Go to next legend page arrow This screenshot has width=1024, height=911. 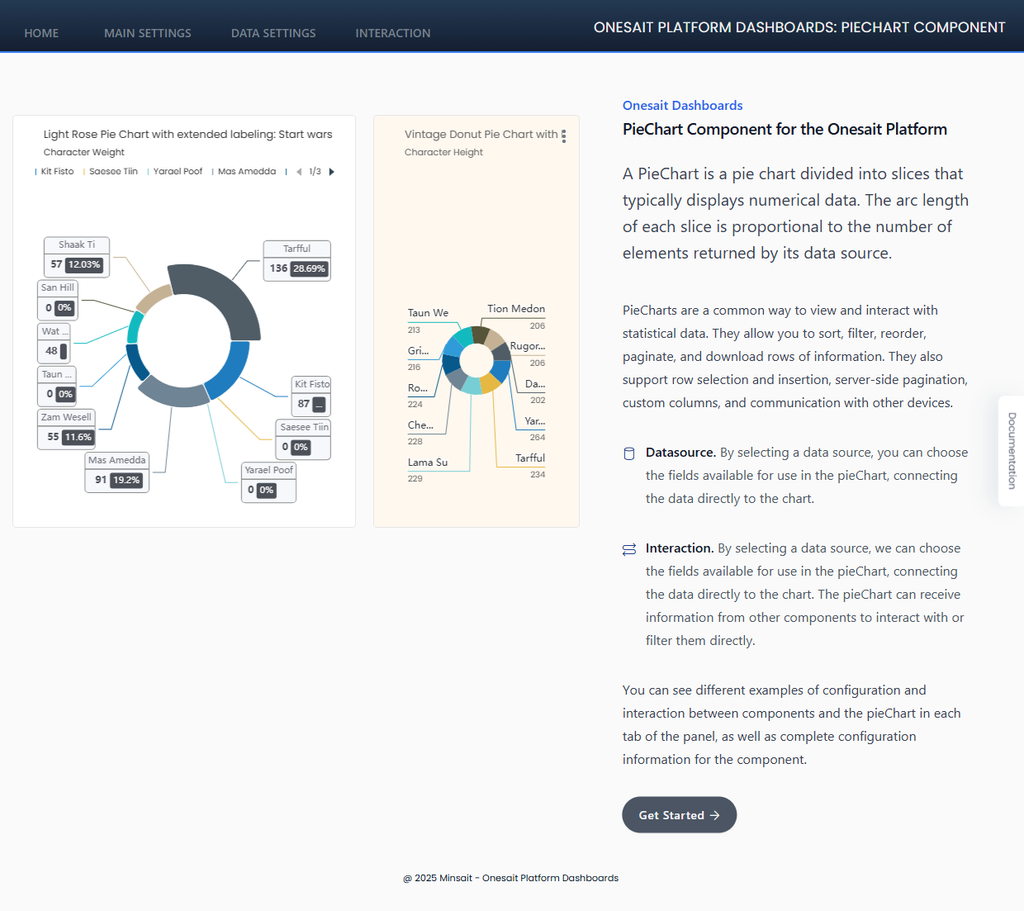pyautogui.click(x=332, y=172)
